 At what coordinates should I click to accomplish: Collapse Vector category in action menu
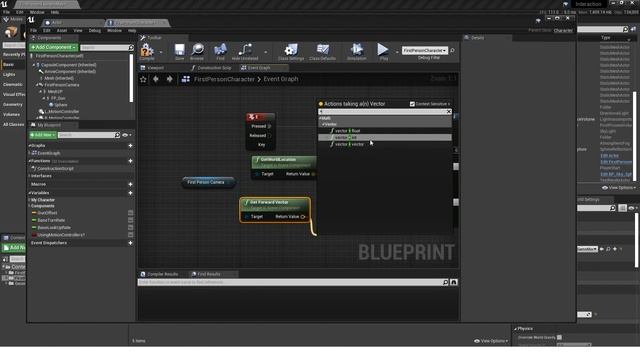[323, 124]
